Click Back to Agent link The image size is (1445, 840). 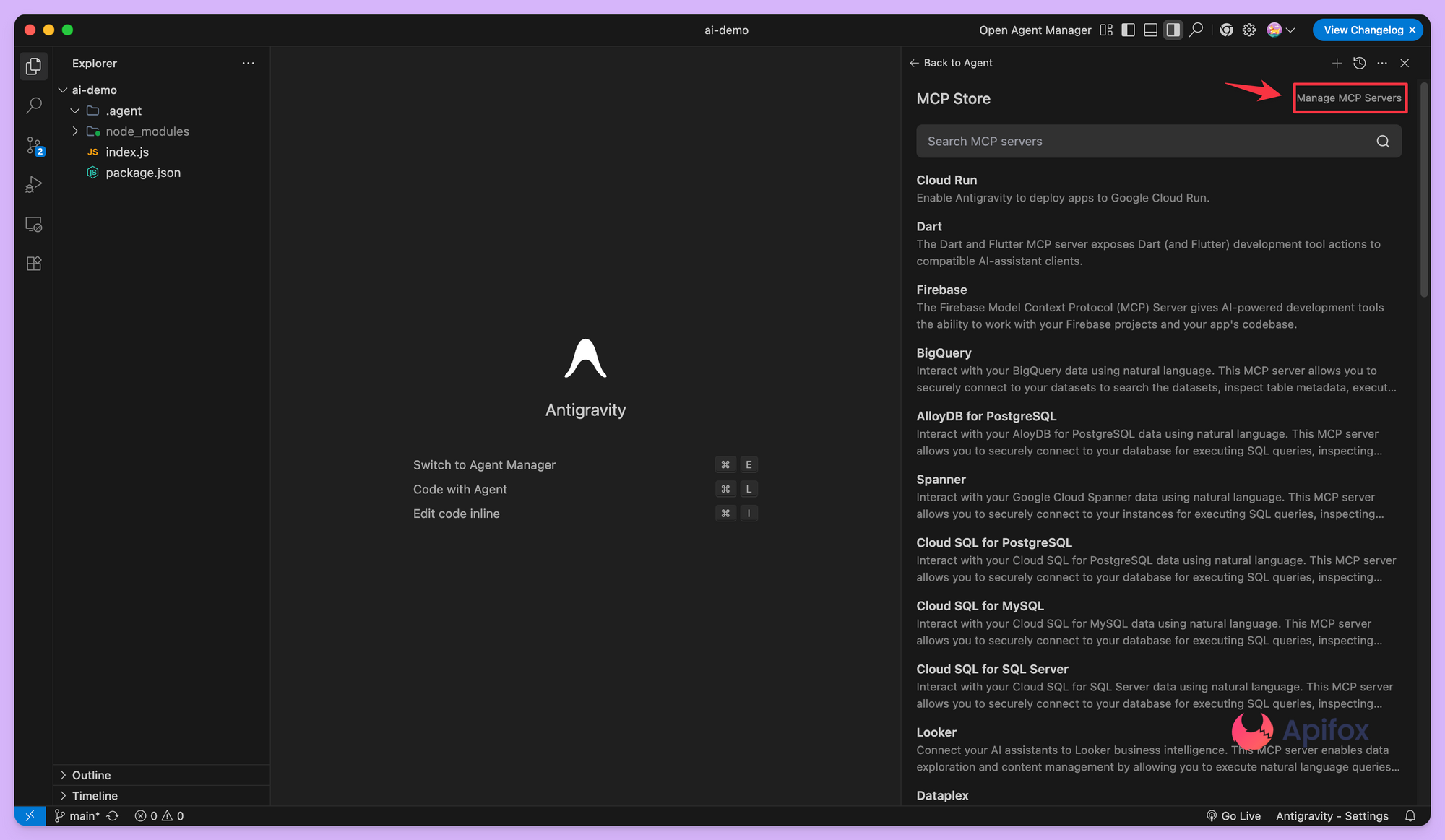click(951, 63)
